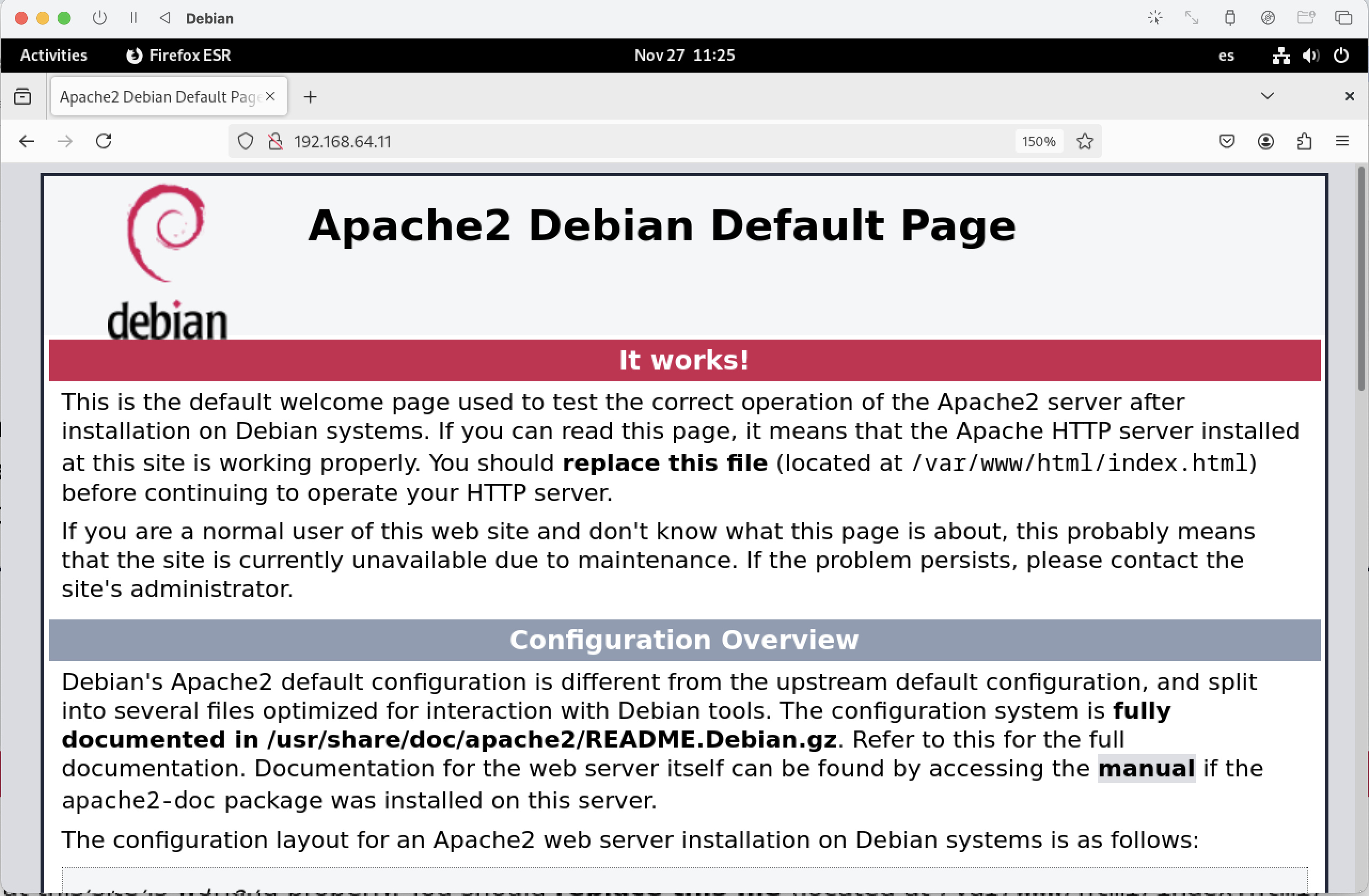This screenshot has width=1369, height=896.
Task: Open a new tab with plus button
Action: 310,97
